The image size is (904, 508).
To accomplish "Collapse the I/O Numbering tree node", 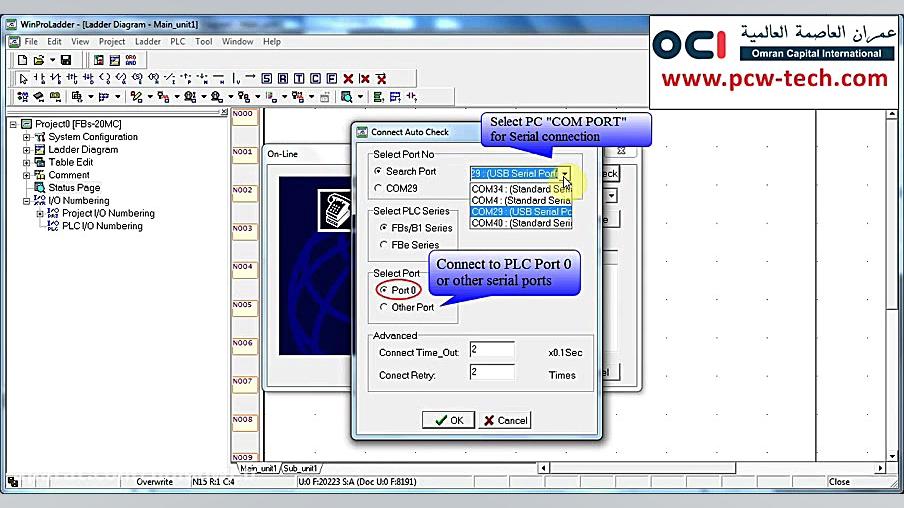I will [27, 201].
